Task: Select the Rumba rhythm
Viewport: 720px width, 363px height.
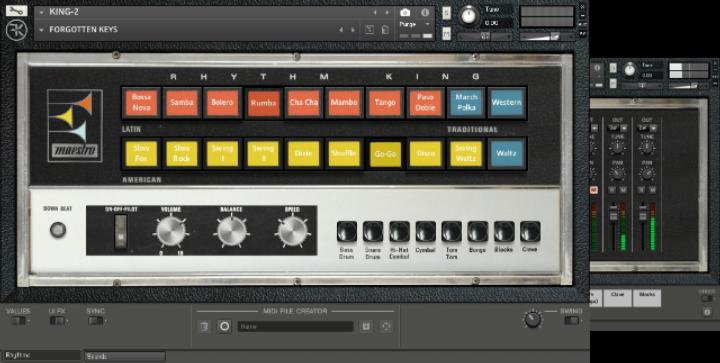Action: 263,103
